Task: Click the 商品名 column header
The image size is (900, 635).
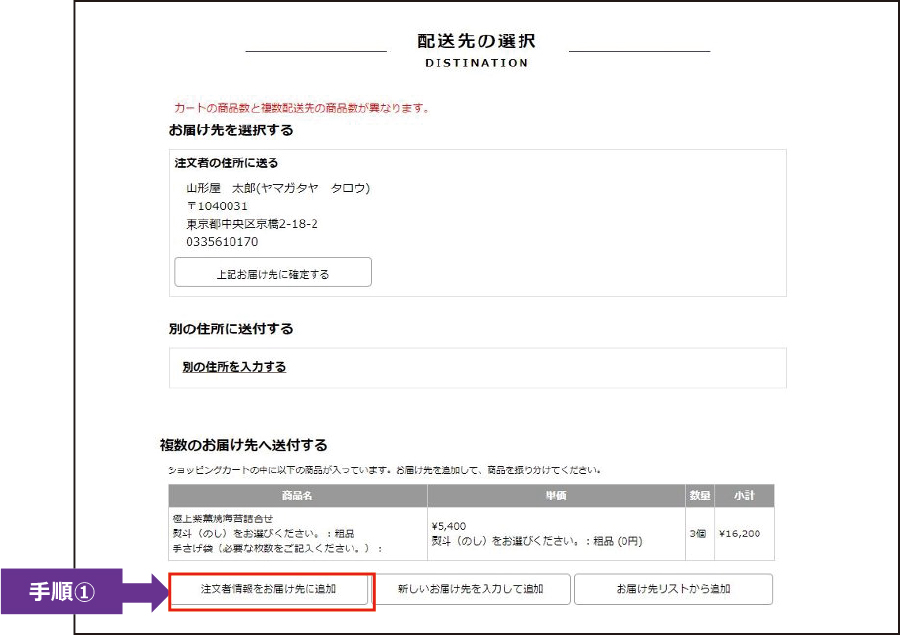Action: pos(298,496)
